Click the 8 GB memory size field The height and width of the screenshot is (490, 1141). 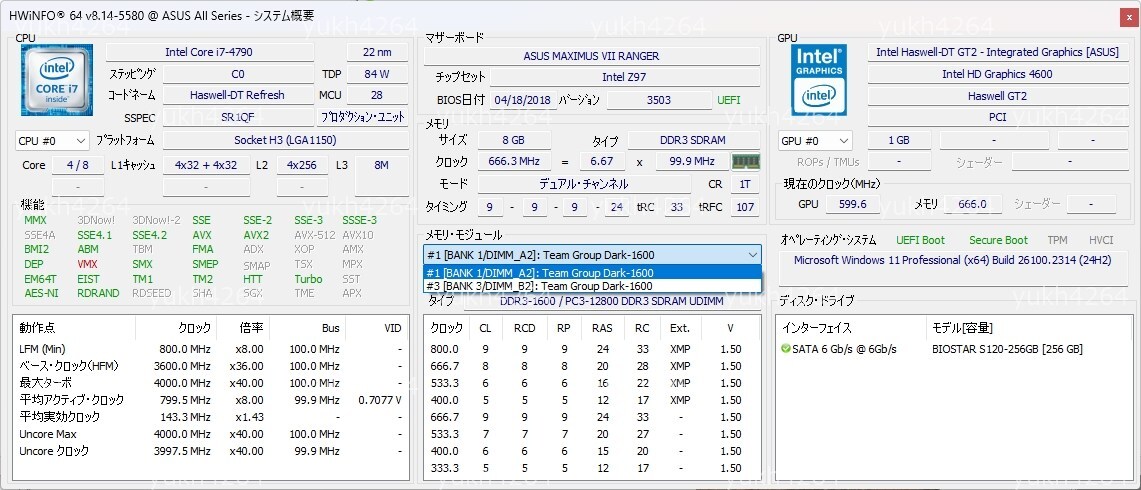512,140
